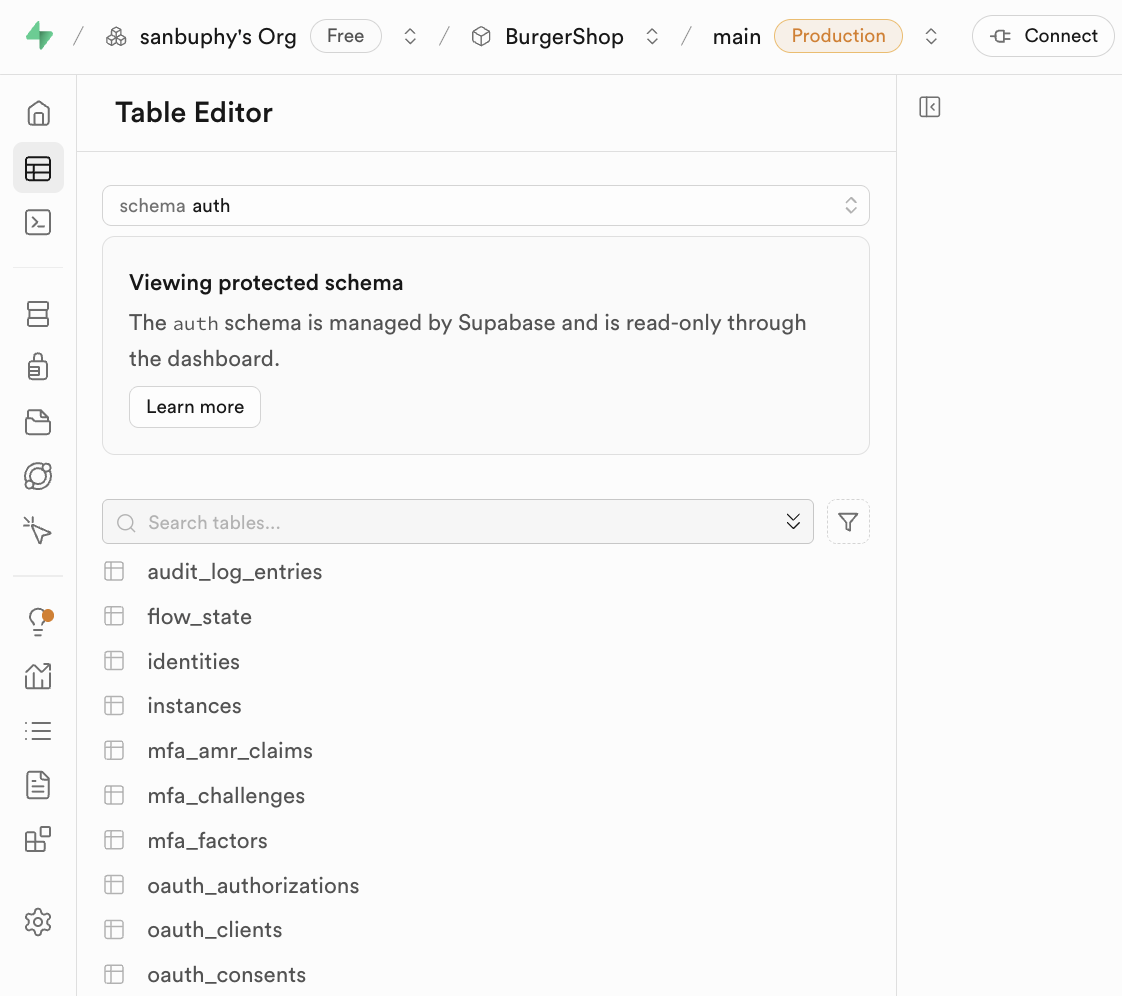Open the schema auth dropdown

(486, 206)
